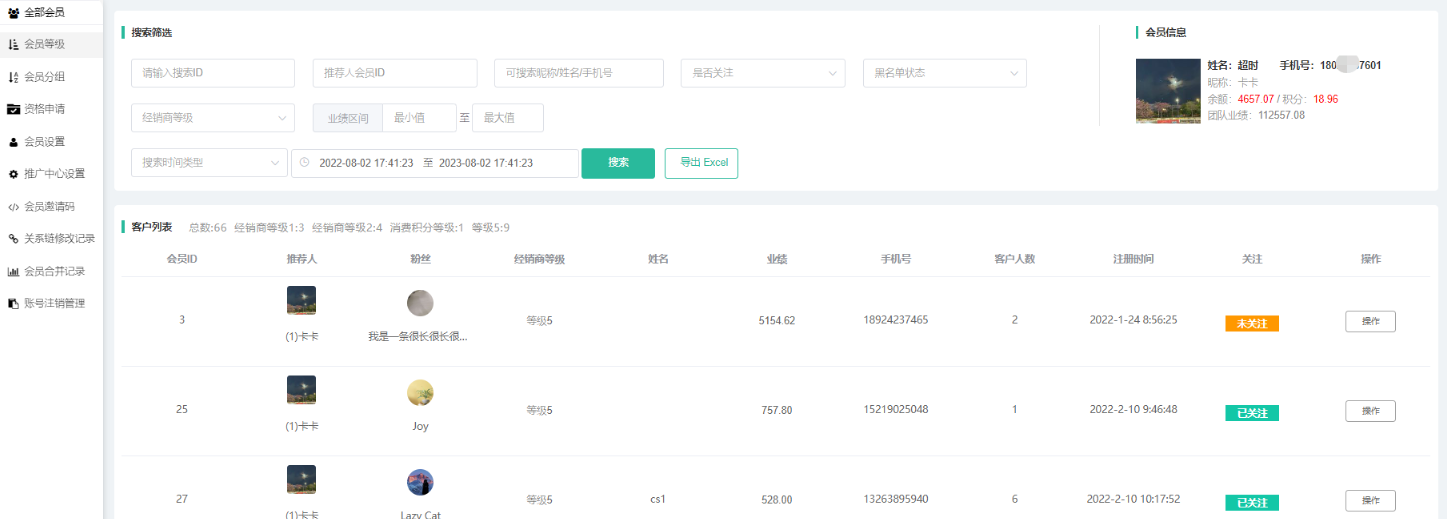Click the 资格申请 folder icon
Screen dimensions: 1447x519
(13, 109)
